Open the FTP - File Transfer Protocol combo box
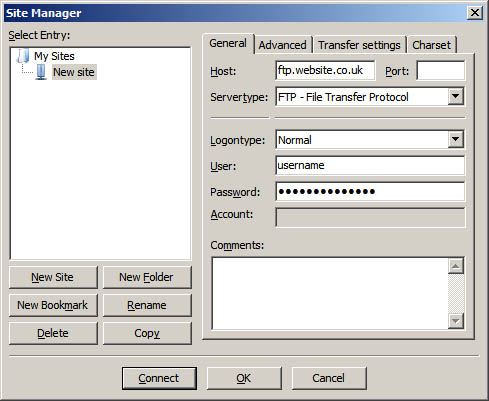Viewport: 489px width, 401px height. pos(370,97)
